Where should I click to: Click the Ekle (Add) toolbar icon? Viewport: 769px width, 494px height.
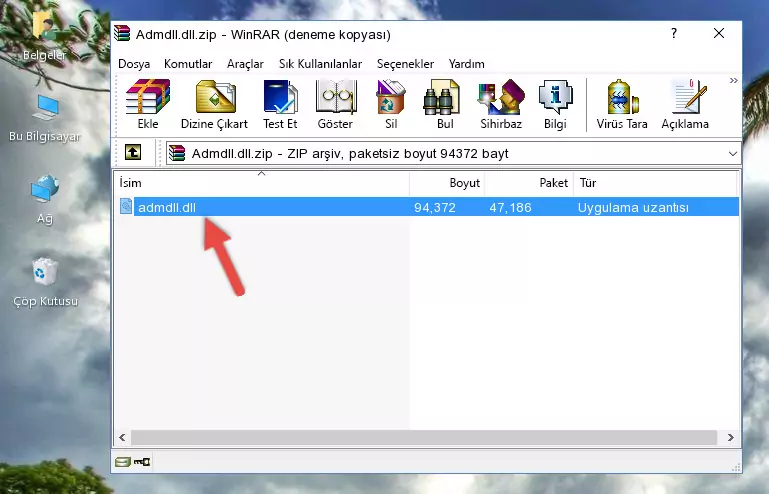tap(148, 104)
